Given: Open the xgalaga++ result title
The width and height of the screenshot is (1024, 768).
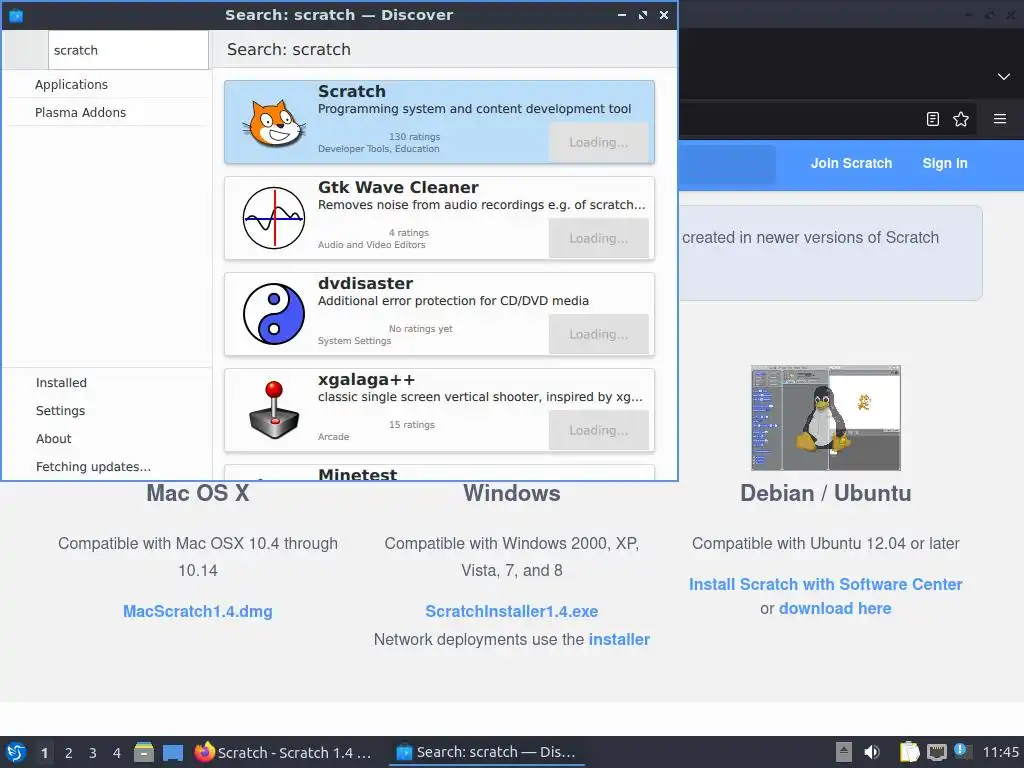Looking at the screenshot, I should (366, 379).
